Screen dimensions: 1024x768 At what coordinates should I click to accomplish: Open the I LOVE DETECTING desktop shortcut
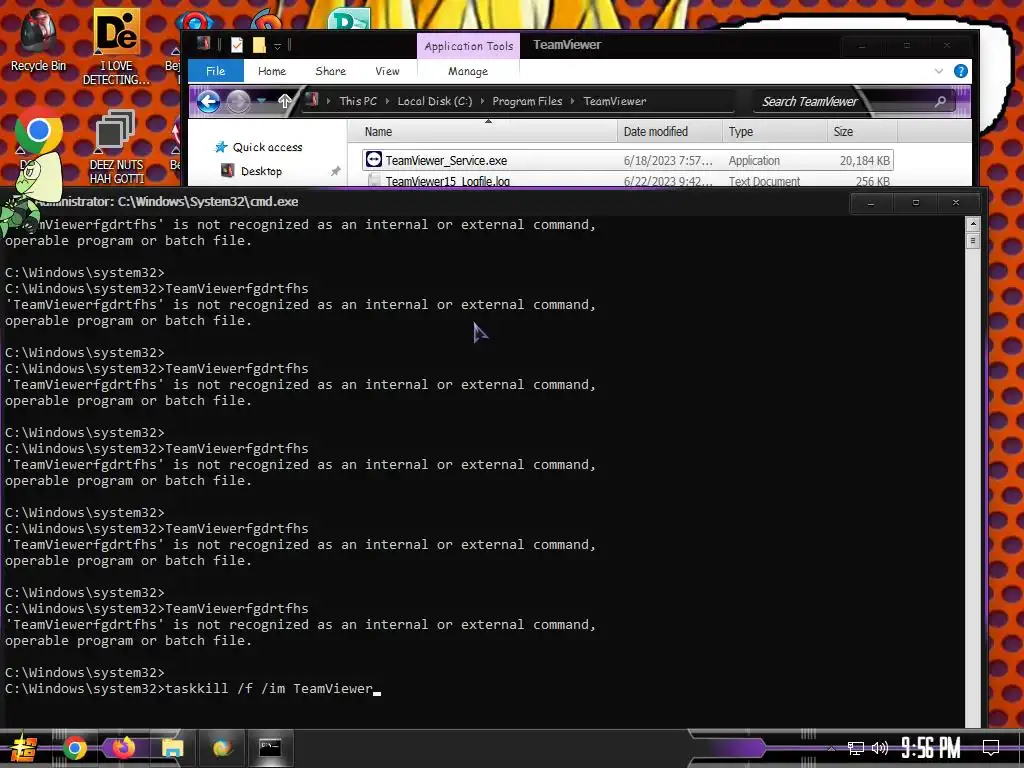[x=116, y=47]
